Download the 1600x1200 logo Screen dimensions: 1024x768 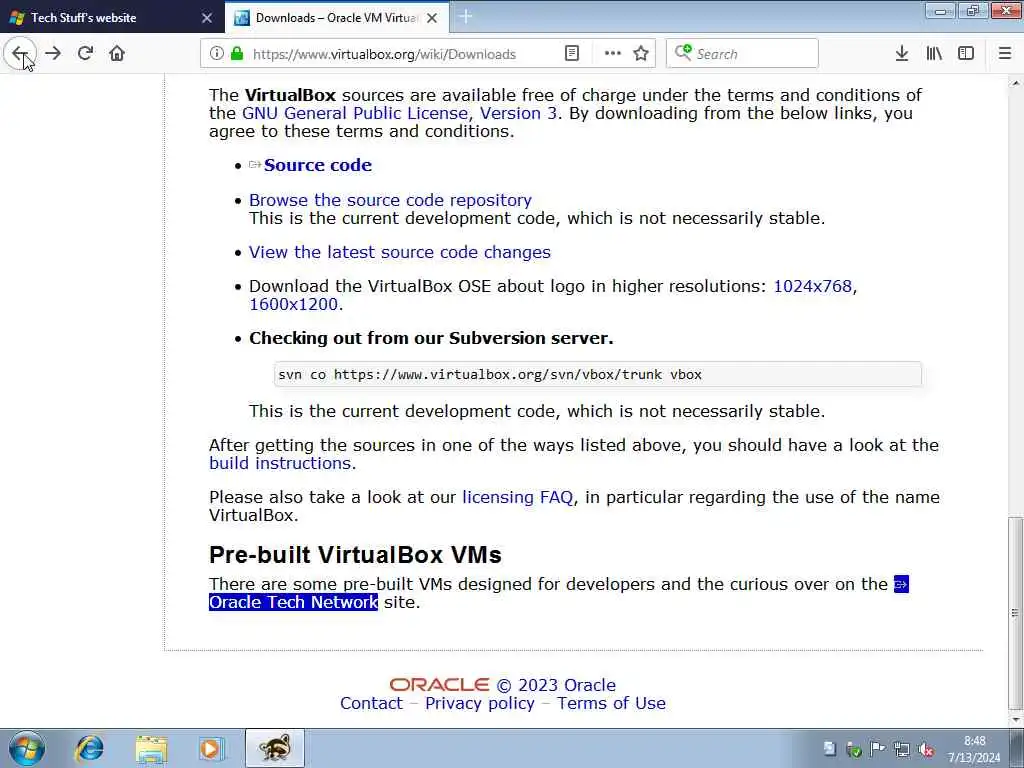point(293,304)
